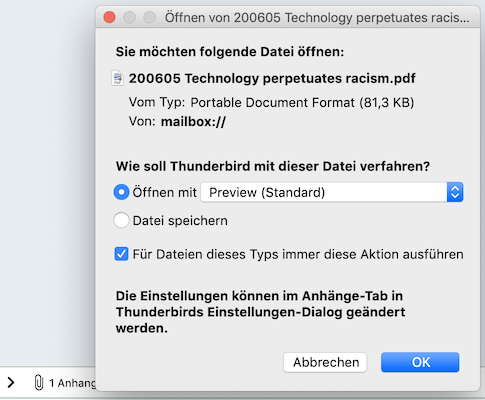Click the filename '200605 Technology perpetuates racism.pdf'
This screenshot has height=400, width=485.
click(x=272, y=79)
